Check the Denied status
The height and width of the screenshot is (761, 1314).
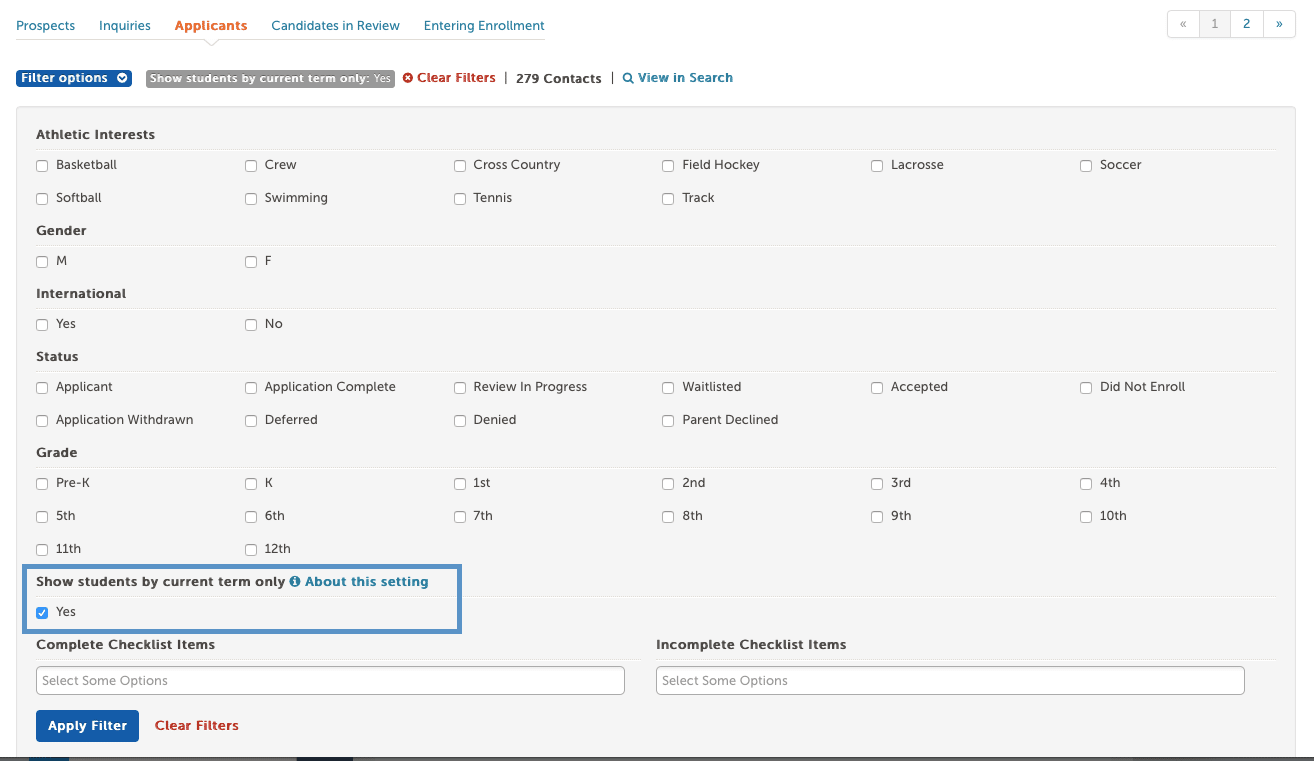(460, 421)
